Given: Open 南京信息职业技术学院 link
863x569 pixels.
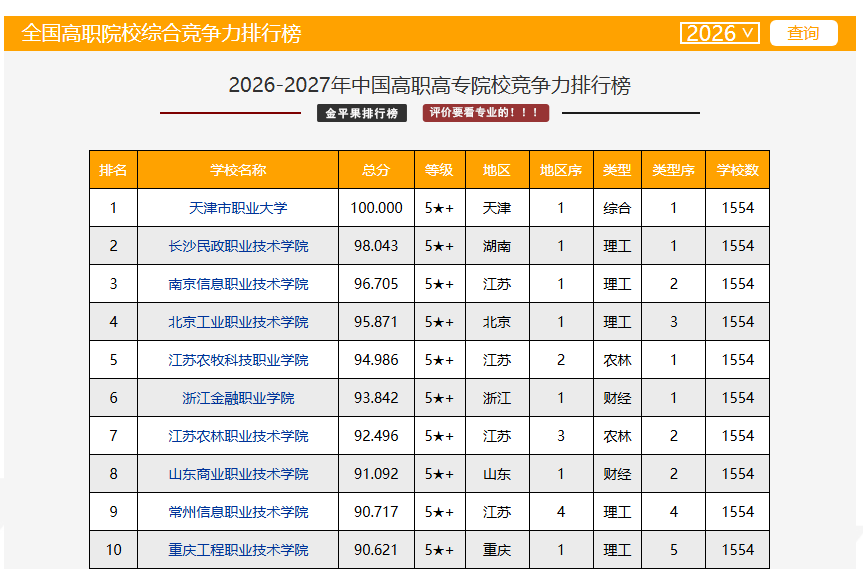Looking at the screenshot, I should tap(238, 284).
